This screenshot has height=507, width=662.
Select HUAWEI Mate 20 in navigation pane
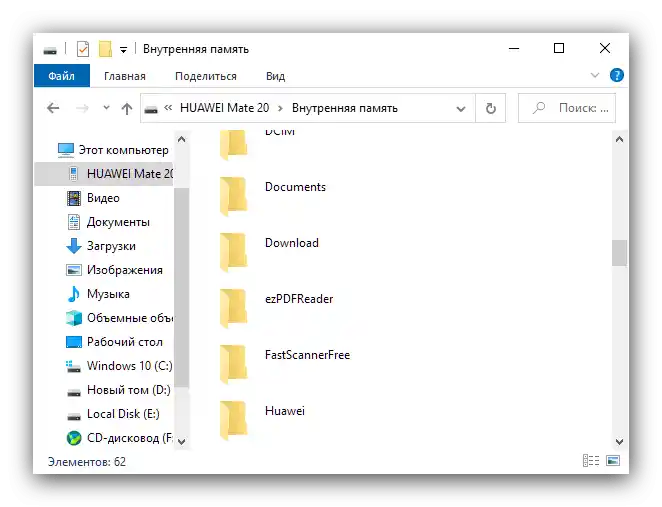click(x=104, y=174)
